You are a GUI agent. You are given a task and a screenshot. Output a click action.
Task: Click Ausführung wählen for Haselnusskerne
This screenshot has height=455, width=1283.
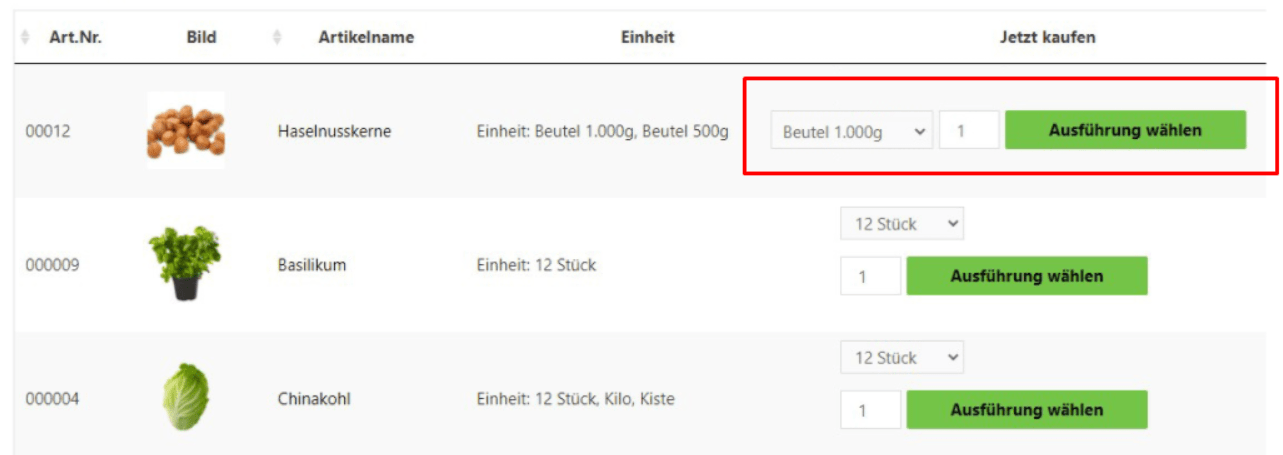(x=1125, y=130)
